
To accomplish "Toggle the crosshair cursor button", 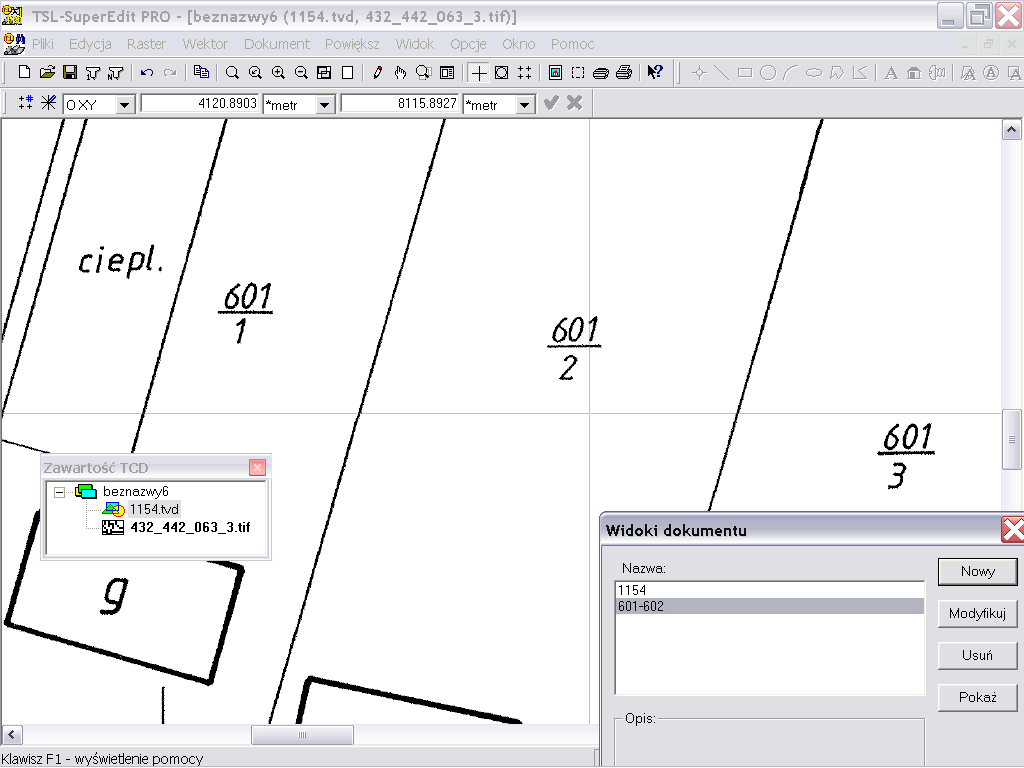I will pyautogui.click(x=479, y=72).
